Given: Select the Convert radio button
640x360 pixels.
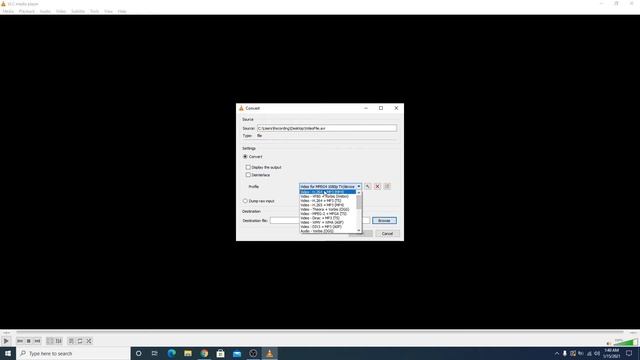Looking at the screenshot, I should coord(245,157).
